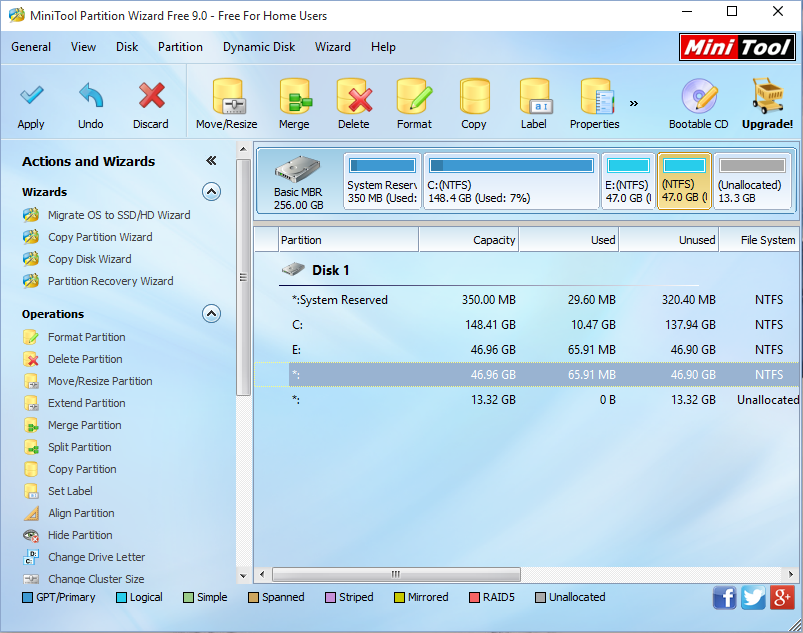
Task: Collapse the Actions and Wizards panel
Action: pos(211,161)
